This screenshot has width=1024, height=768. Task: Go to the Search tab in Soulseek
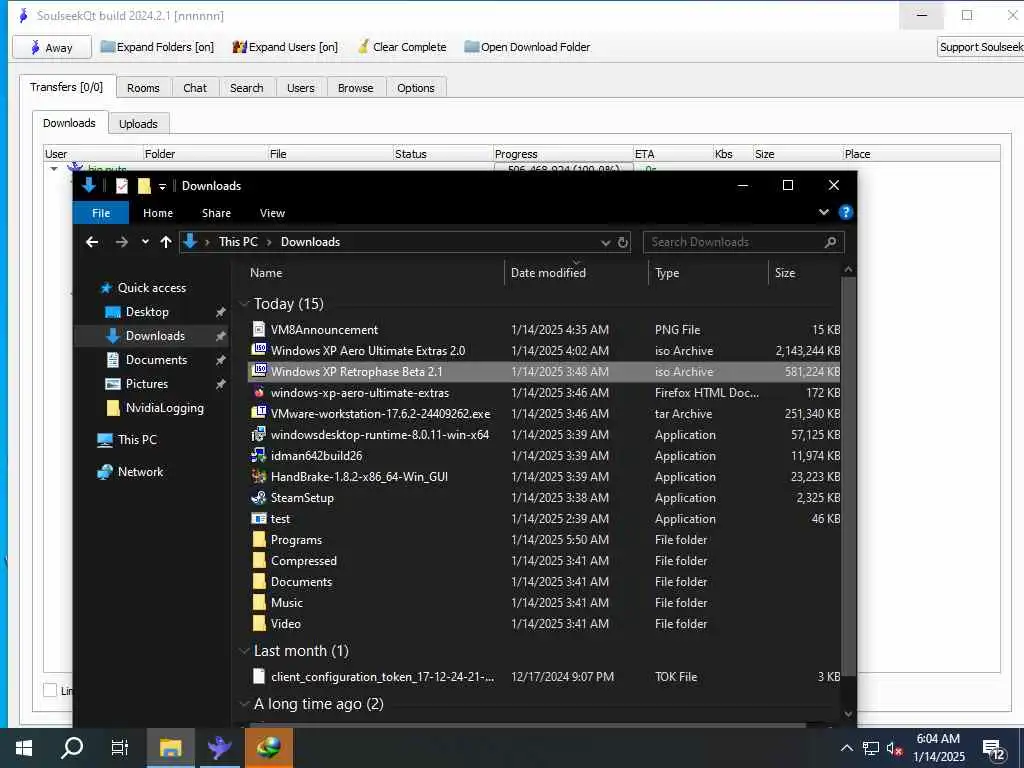(246, 88)
